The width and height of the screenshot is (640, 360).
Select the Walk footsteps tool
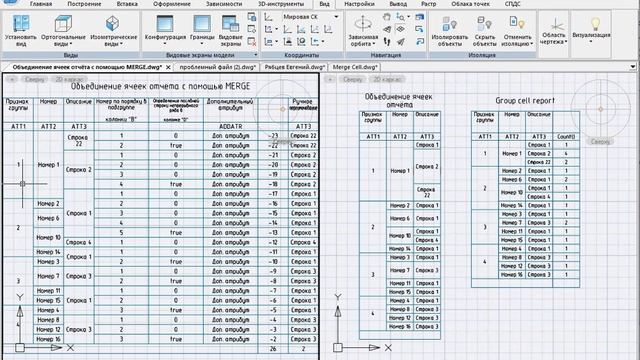(387, 41)
